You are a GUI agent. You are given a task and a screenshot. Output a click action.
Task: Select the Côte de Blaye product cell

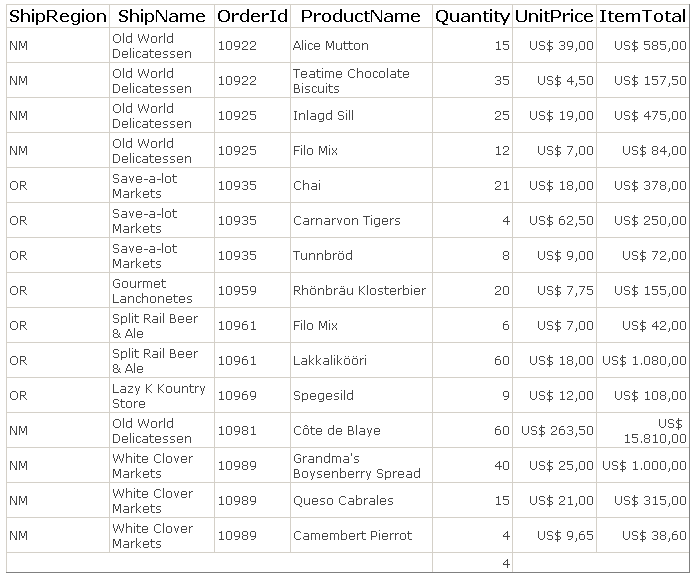337,431
